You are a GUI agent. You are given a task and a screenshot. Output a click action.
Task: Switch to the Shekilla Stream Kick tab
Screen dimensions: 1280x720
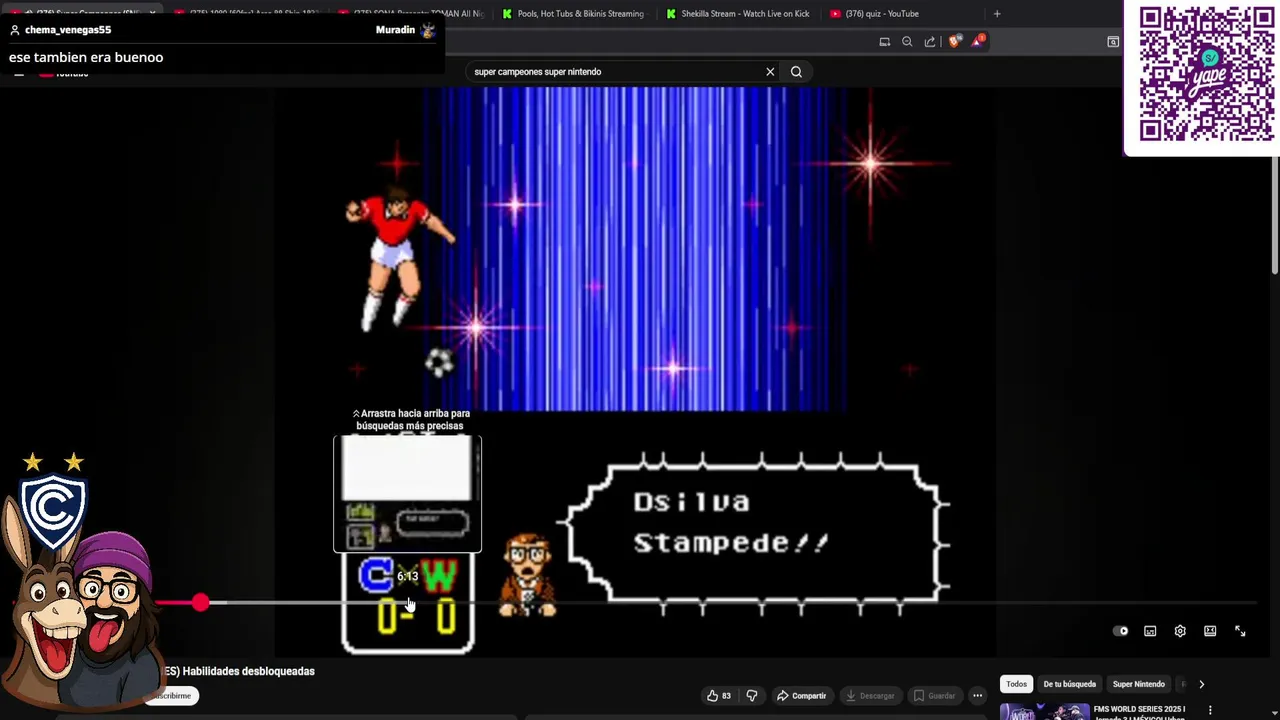[x=737, y=14]
